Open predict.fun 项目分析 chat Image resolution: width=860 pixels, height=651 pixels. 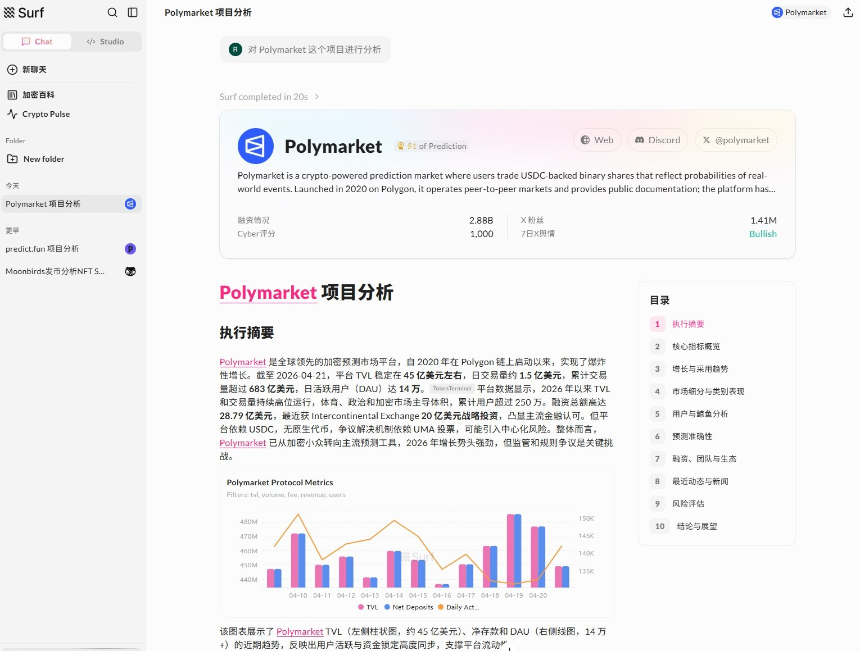click(71, 249)
